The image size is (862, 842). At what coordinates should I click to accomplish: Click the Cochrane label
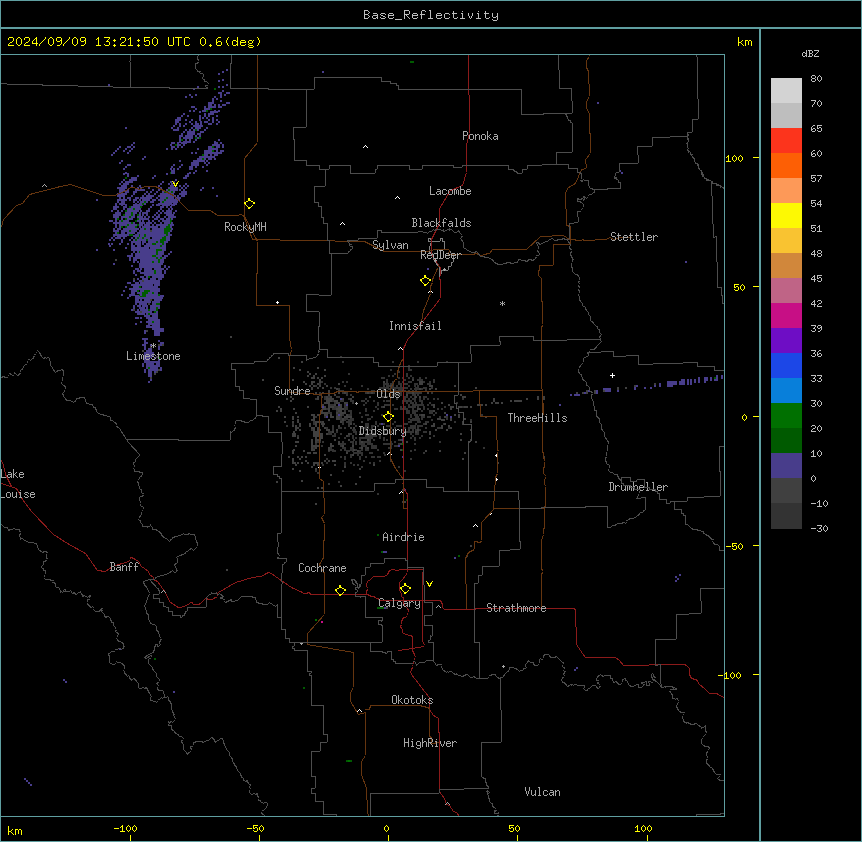[322, 568]
